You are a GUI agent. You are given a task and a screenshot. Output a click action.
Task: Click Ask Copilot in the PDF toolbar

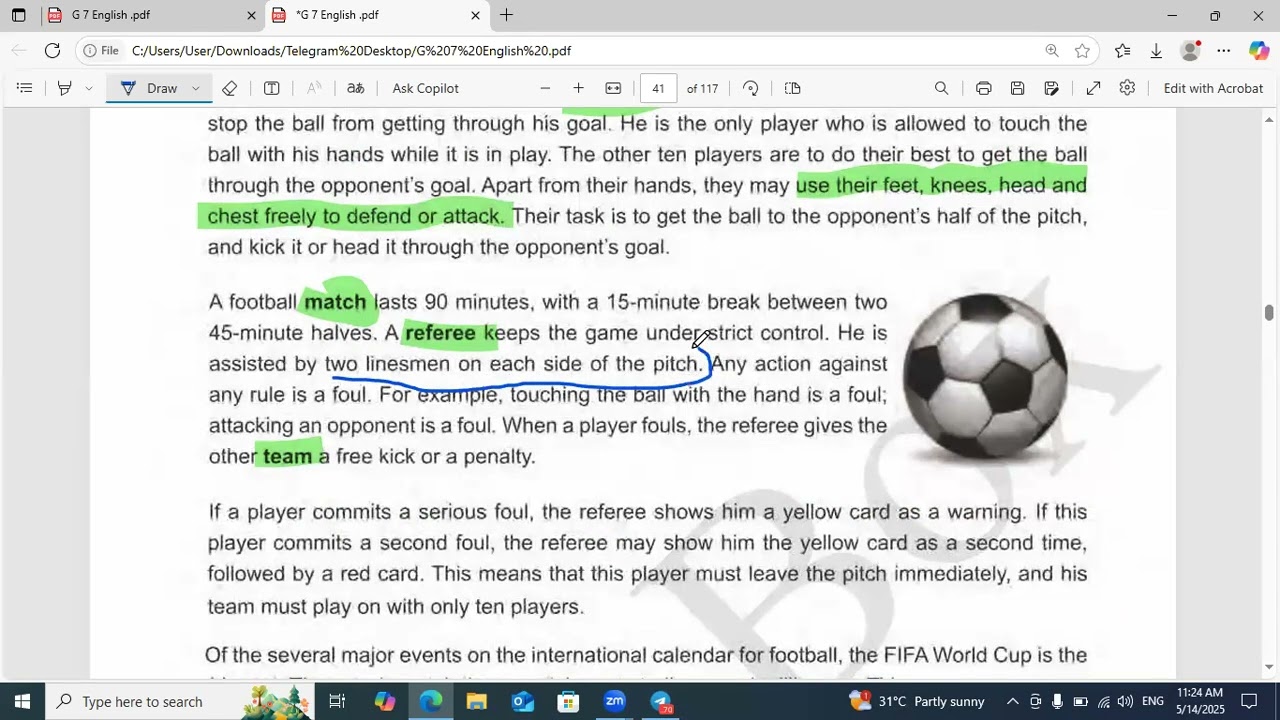[x=425, y=88]
